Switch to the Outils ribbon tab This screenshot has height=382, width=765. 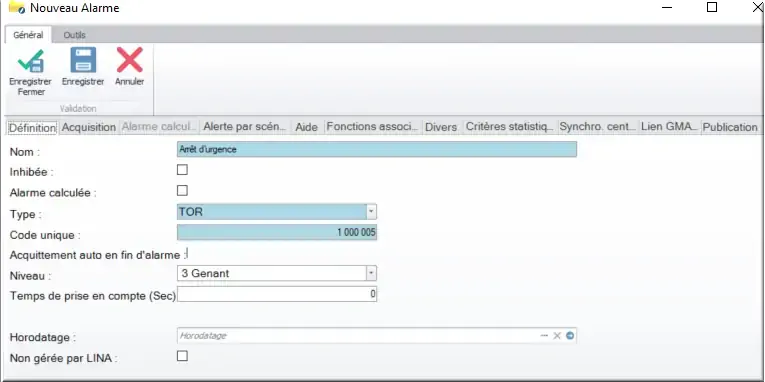pyautogui.click(x=75, y=35)
